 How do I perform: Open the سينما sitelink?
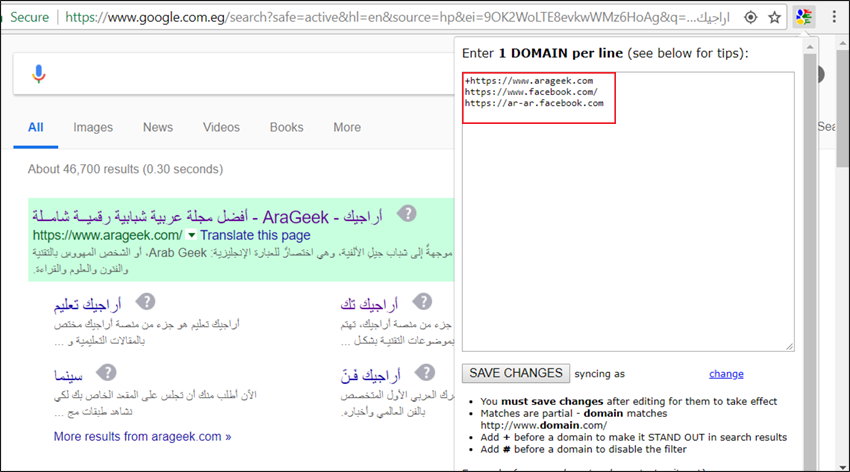click(68, 376)
